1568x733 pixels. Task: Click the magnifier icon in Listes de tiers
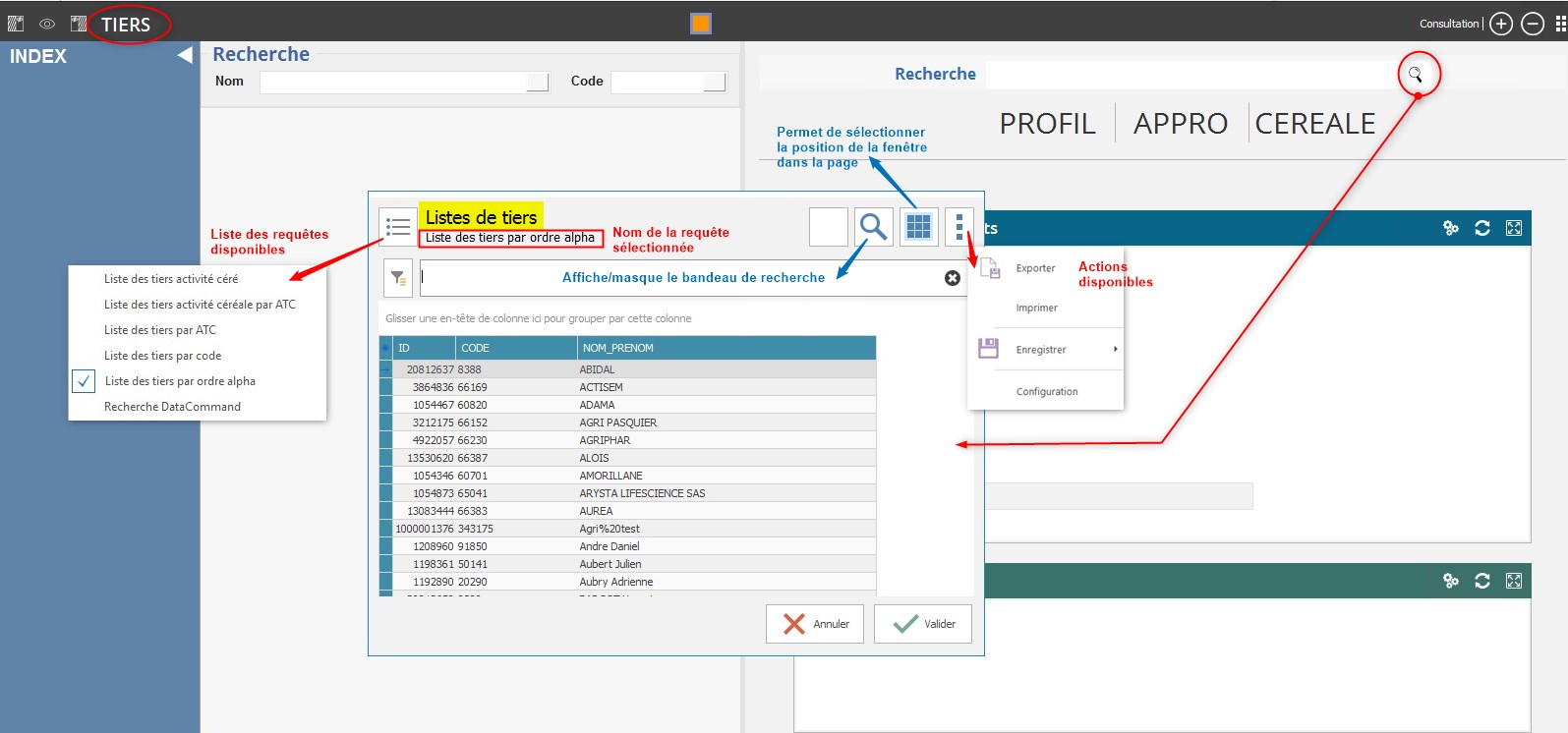(873, 227)
